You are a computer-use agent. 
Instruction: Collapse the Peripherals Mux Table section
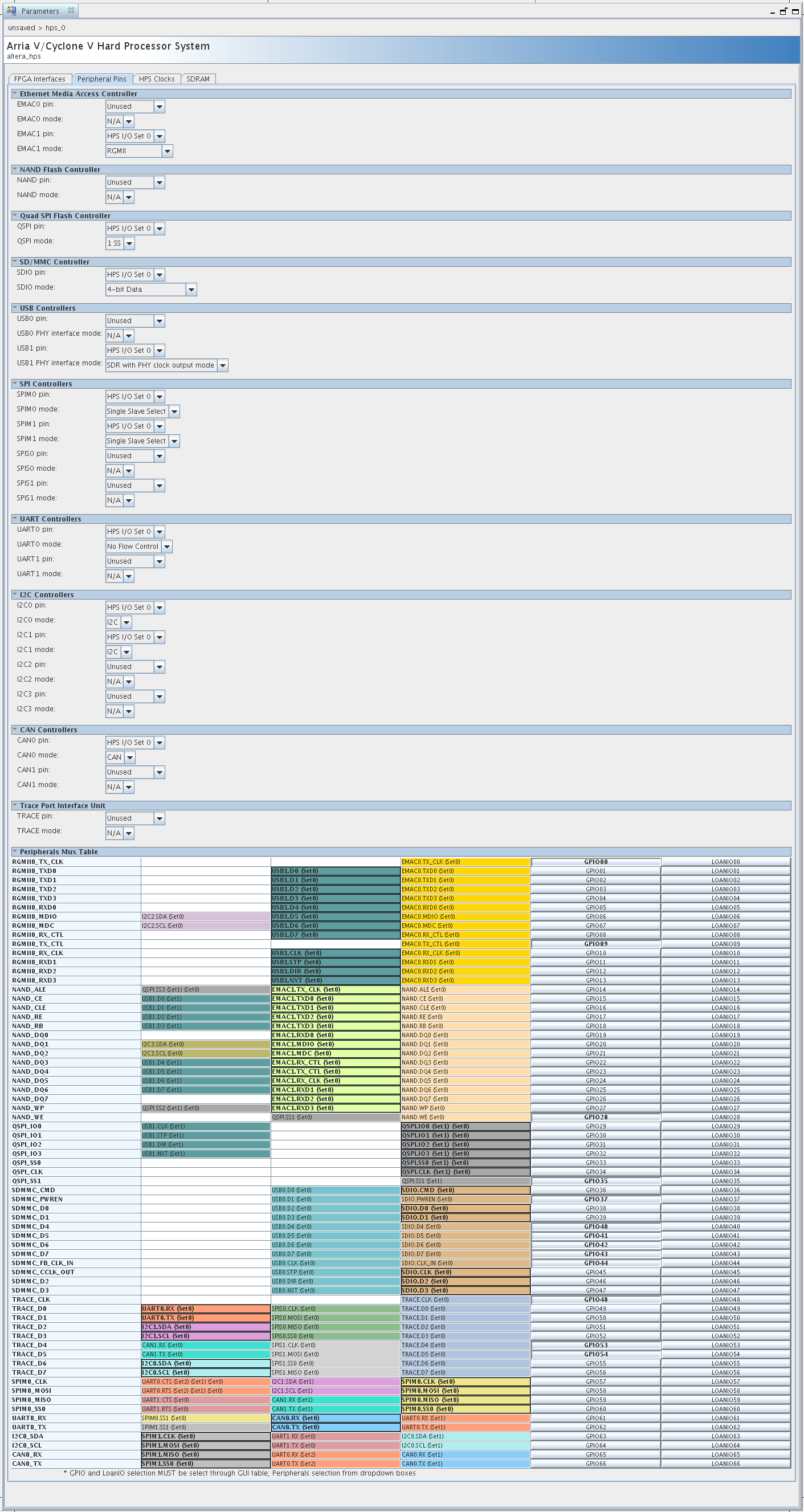(x=15, y=851)
